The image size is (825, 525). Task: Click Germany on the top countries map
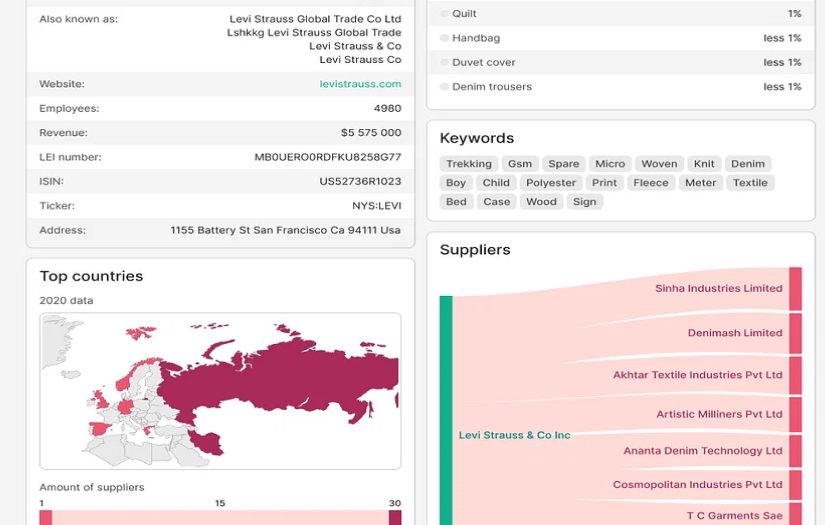tap(126, 407)
